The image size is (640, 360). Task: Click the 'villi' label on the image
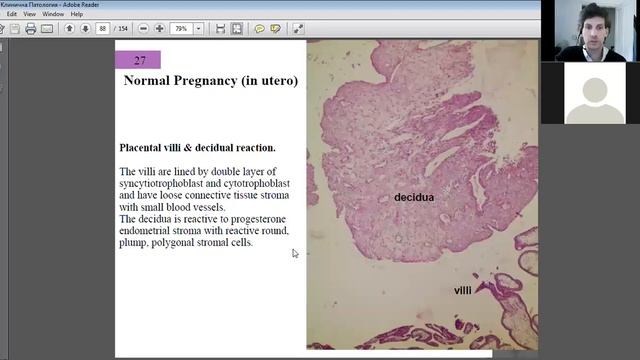tap(462, 290)
